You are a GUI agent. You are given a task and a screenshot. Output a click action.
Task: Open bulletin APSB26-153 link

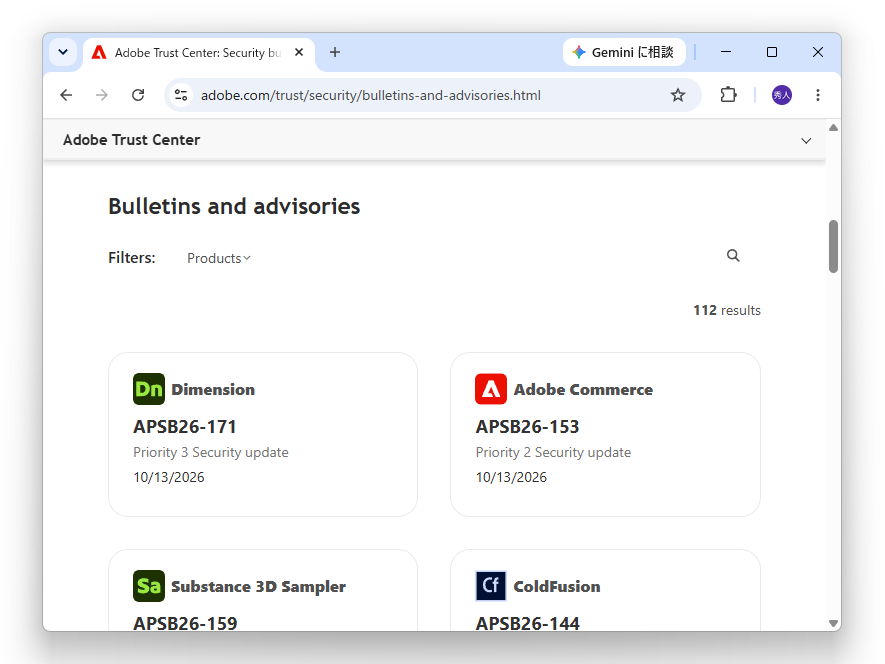click(527, 427)
